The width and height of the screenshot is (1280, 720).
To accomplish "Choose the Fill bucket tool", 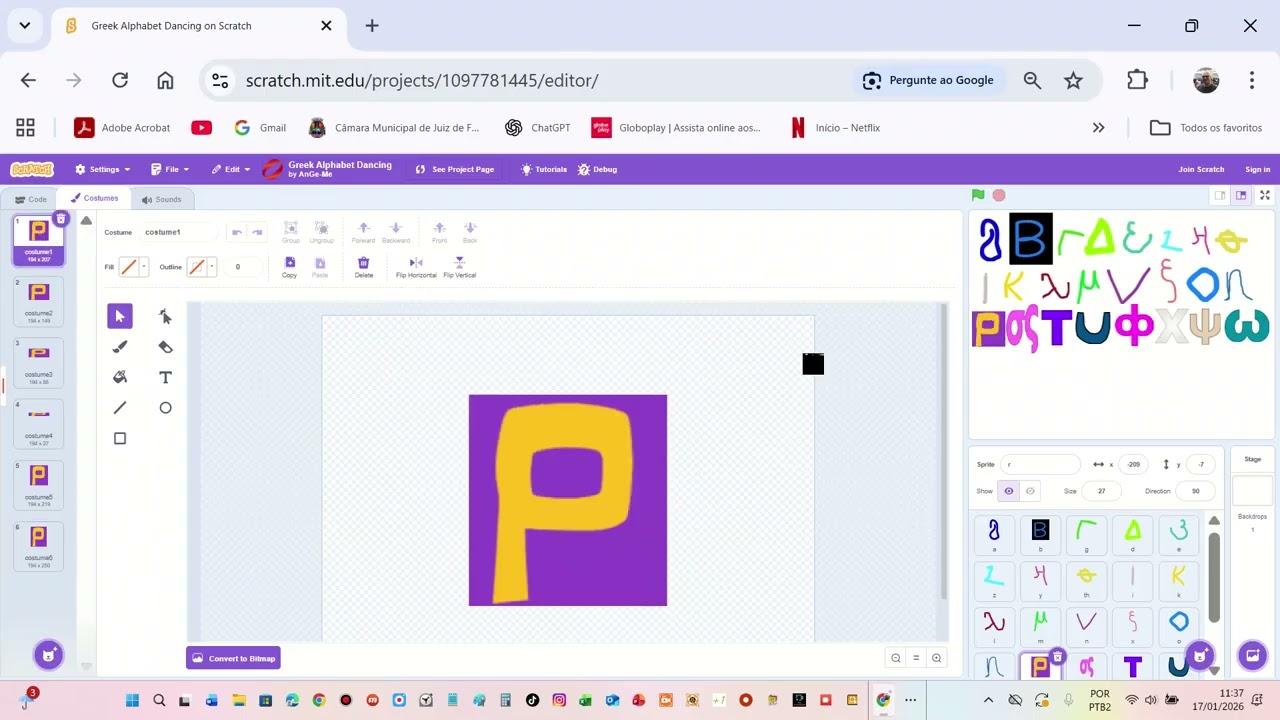I will (x=120, y=377).
